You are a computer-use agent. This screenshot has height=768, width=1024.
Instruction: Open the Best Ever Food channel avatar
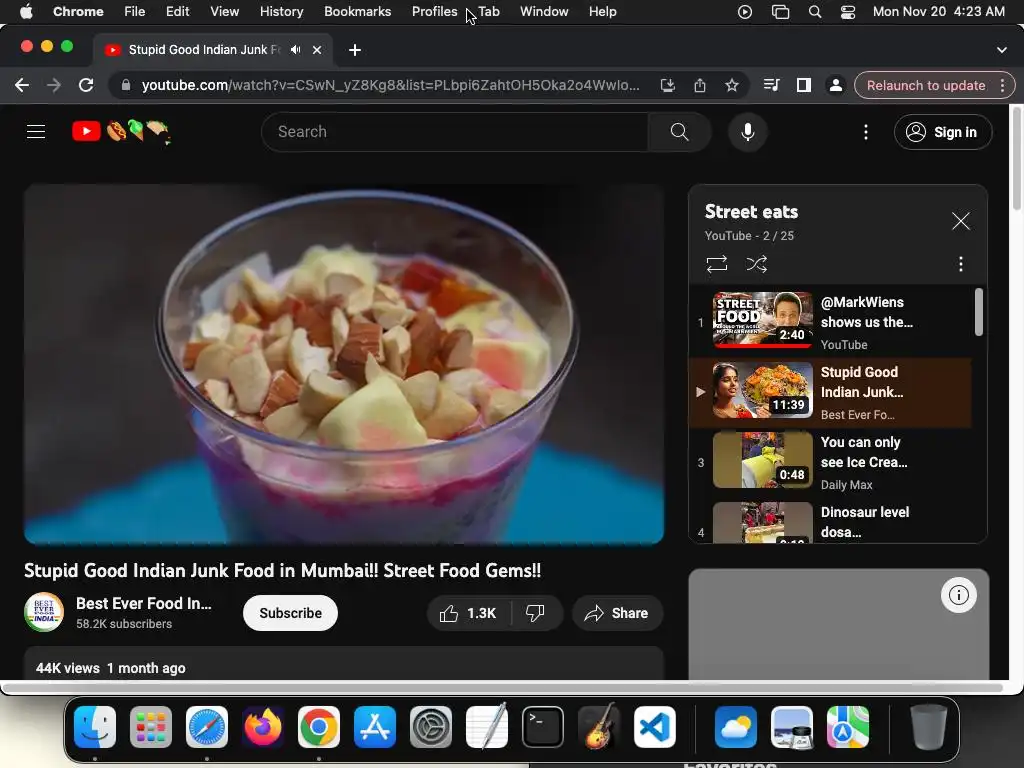pyautogui.click(x=44, y=612)
